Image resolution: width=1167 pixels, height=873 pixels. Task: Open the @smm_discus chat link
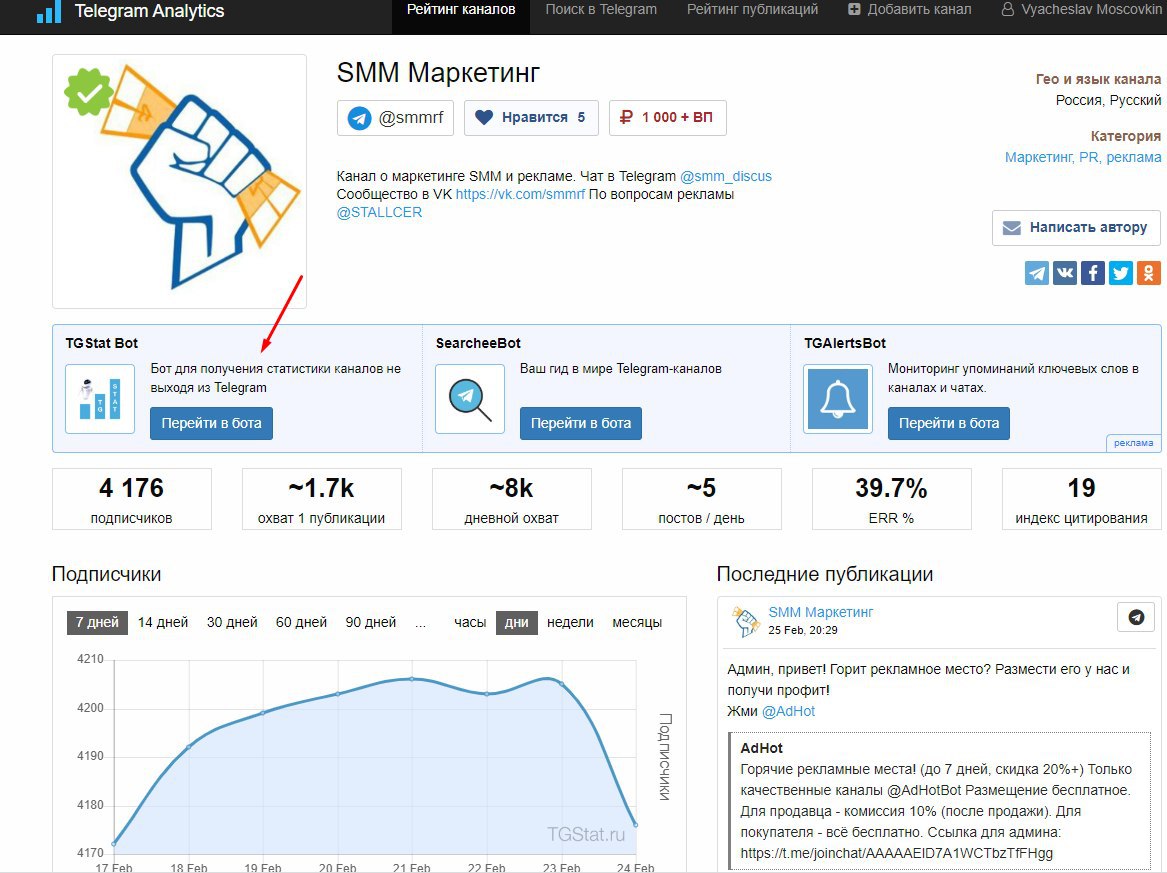[726, 176]
